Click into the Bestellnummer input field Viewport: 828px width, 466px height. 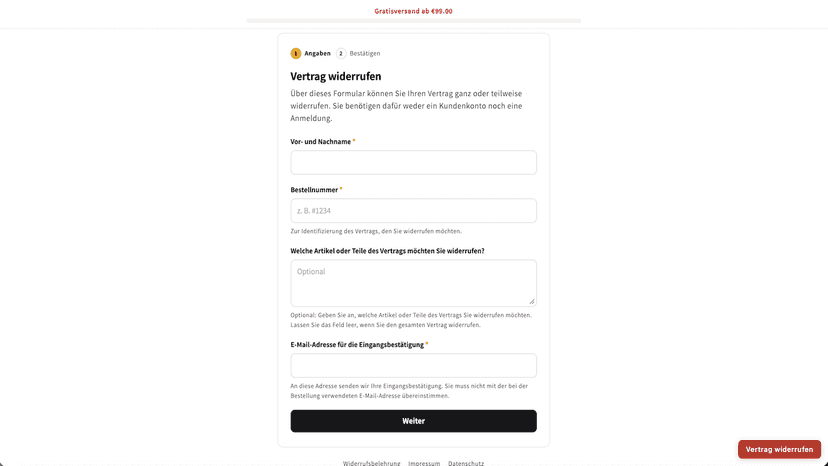413,210
